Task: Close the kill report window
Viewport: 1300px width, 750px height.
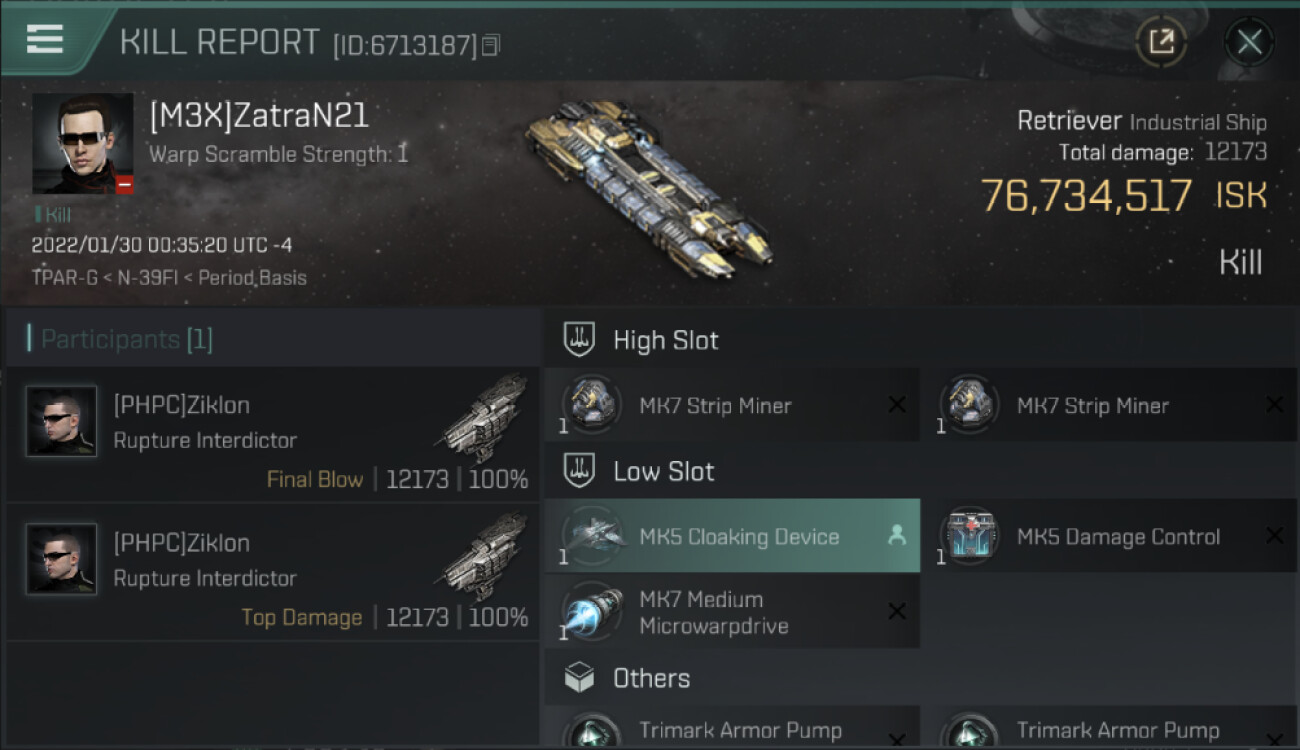Action: [1249, 42]
